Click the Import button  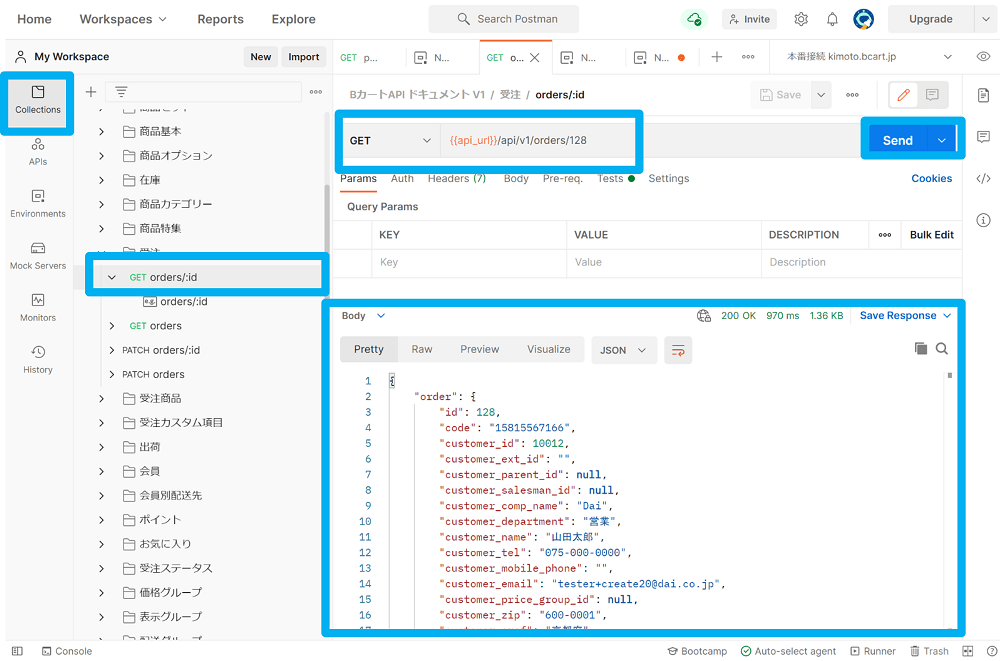click(304, 57)
